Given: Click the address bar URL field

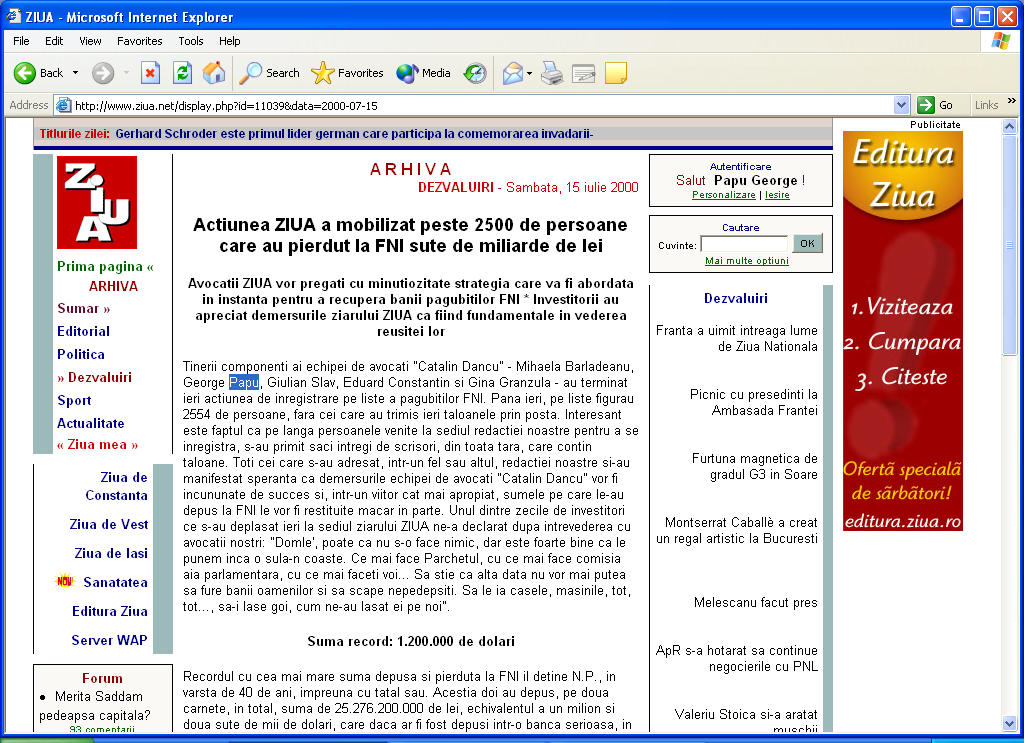Looking at the screenshot, I should 482,105.
